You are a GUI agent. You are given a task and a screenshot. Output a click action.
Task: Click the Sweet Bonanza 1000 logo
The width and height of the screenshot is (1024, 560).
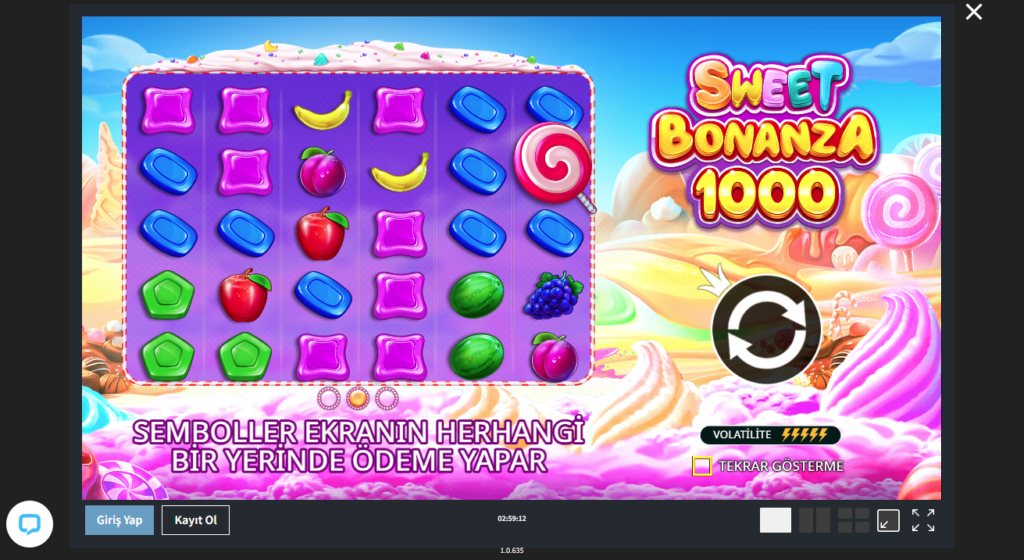763,138
